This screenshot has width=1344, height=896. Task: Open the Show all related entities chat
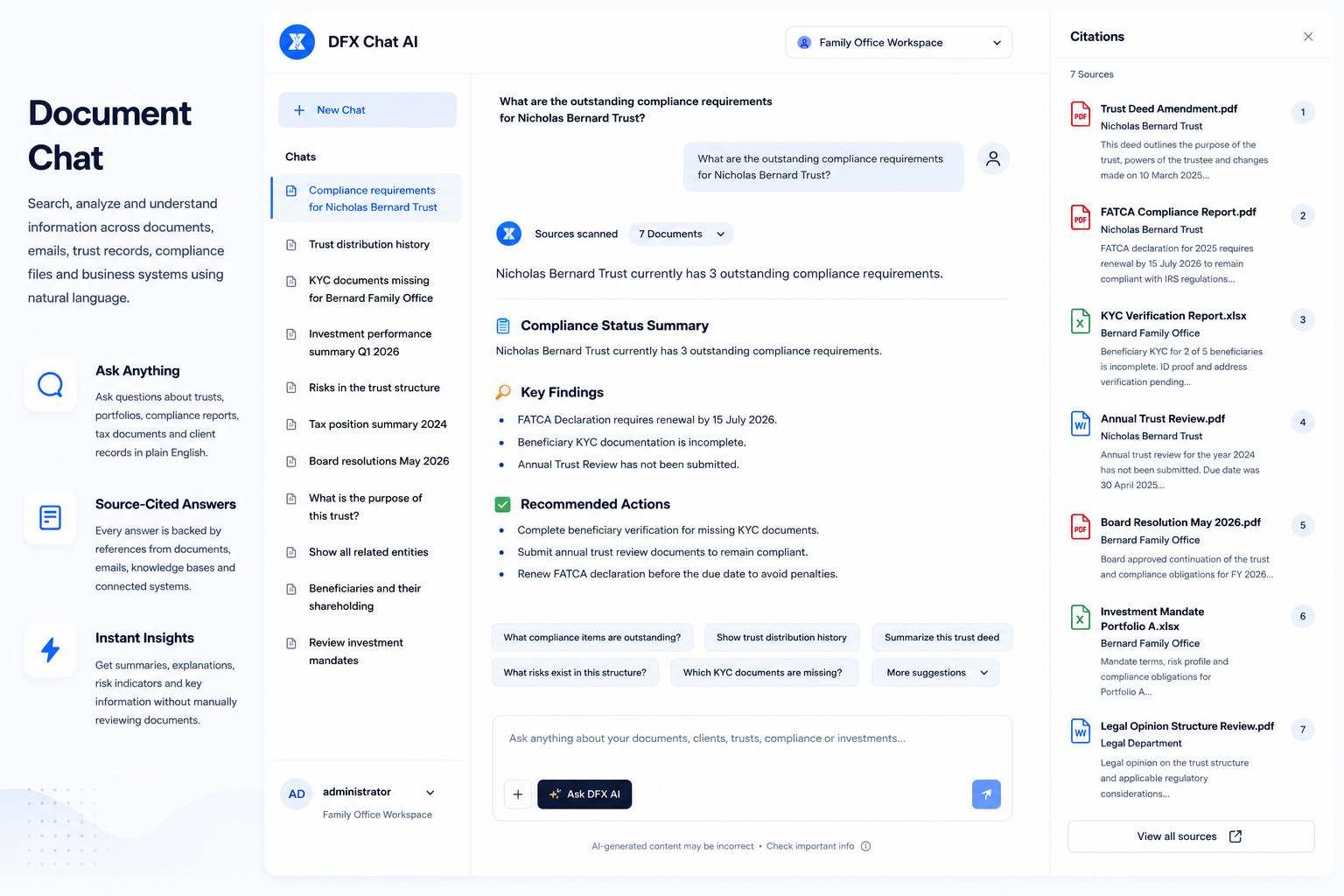pyautogui.click(x=367, y=552)
